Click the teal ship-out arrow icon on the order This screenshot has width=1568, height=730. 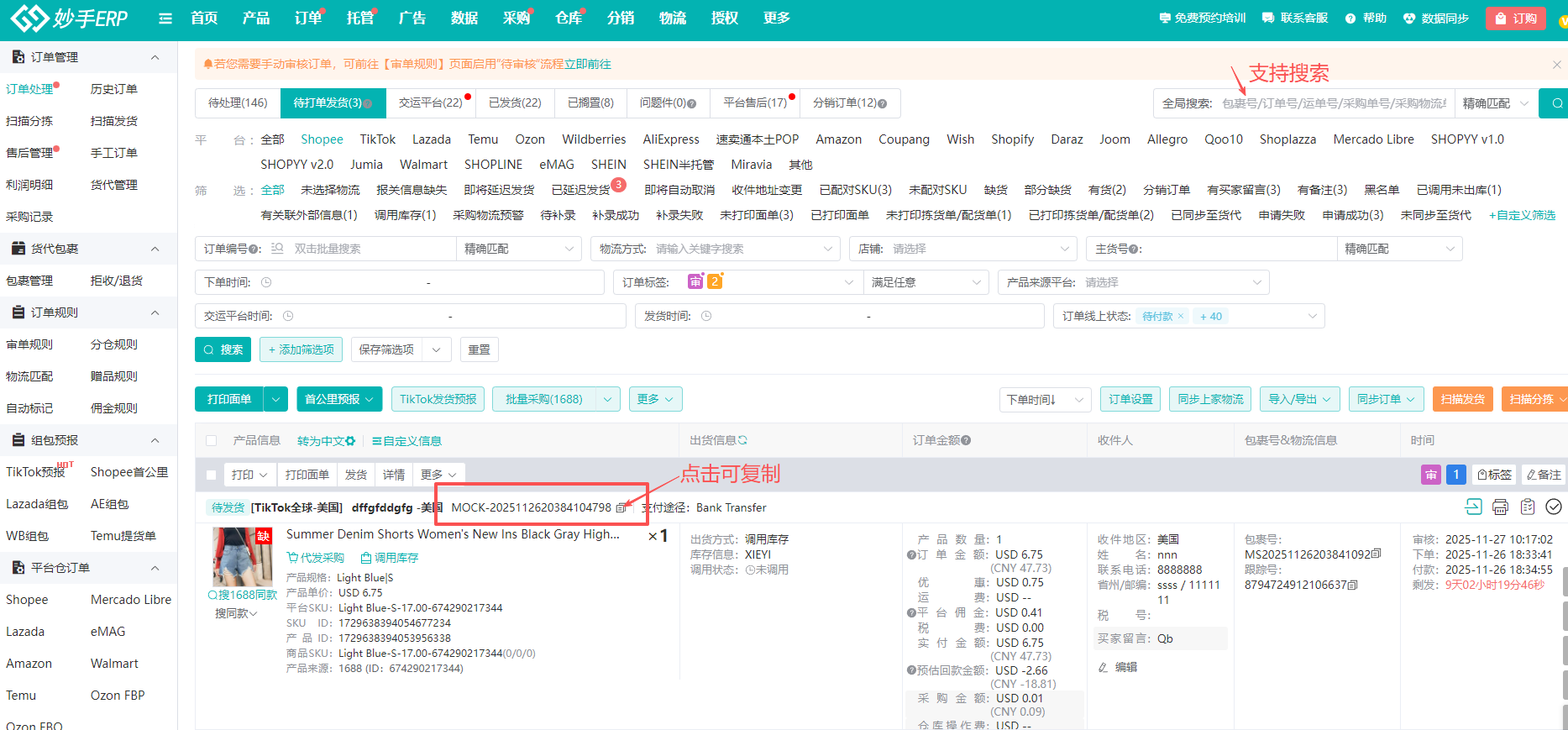[1473, 507]
